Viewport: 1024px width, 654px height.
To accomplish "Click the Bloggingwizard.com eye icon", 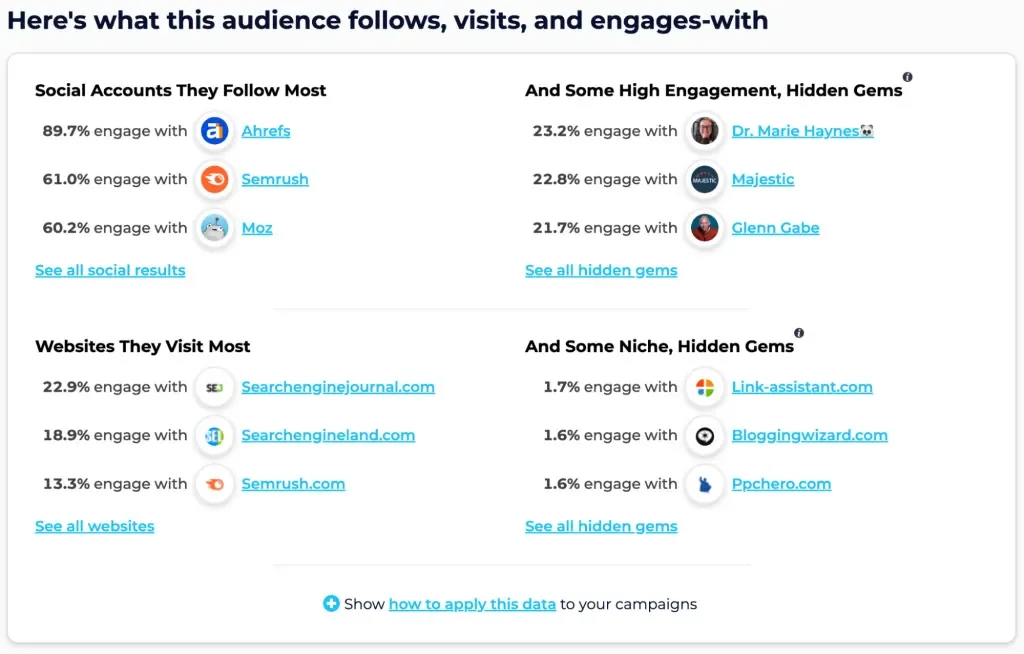I will tap(705, 436).
